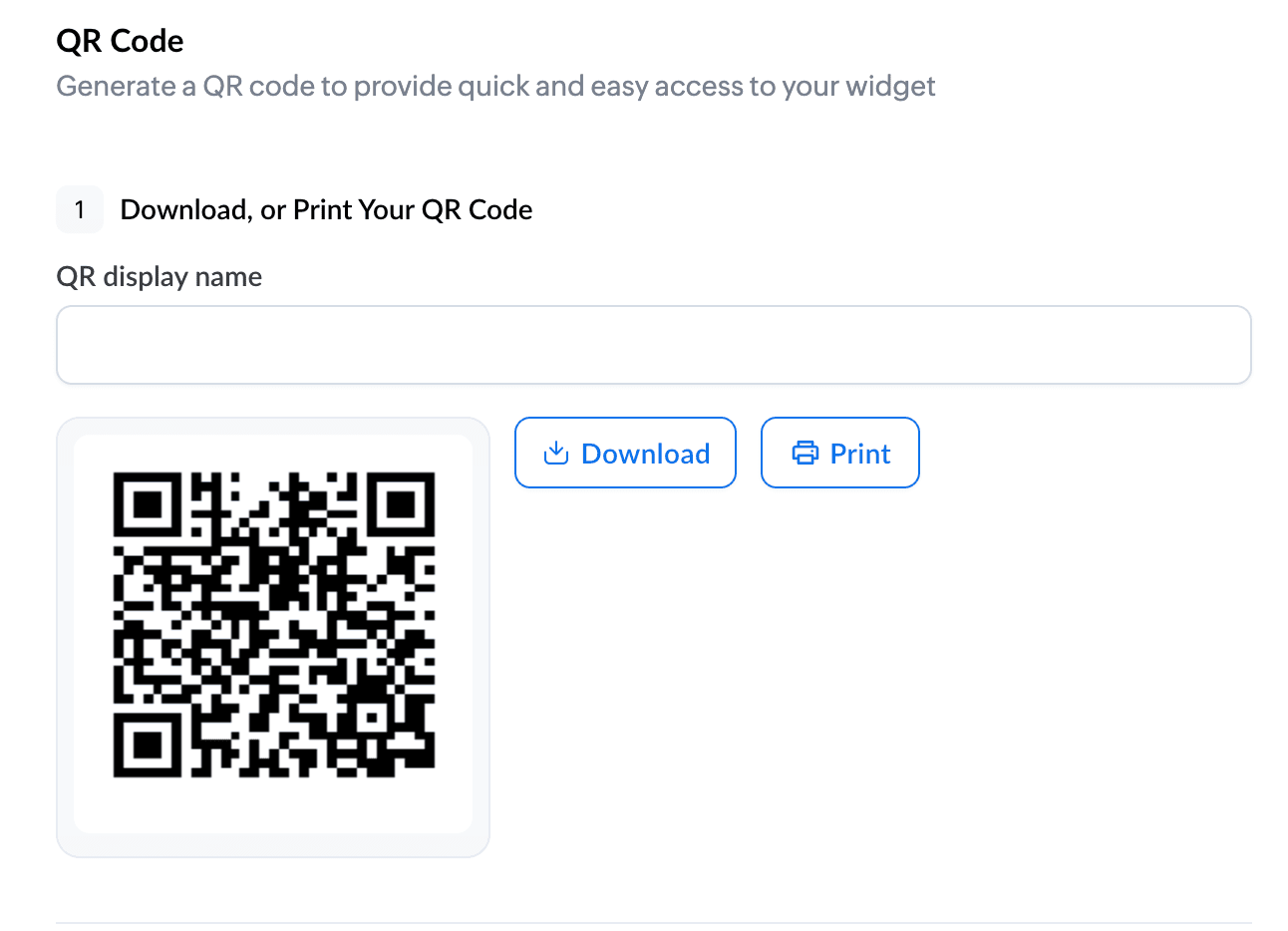Select the QR Code page title
This screenshot has height=931, width=1288.
[x=121, y=41]
